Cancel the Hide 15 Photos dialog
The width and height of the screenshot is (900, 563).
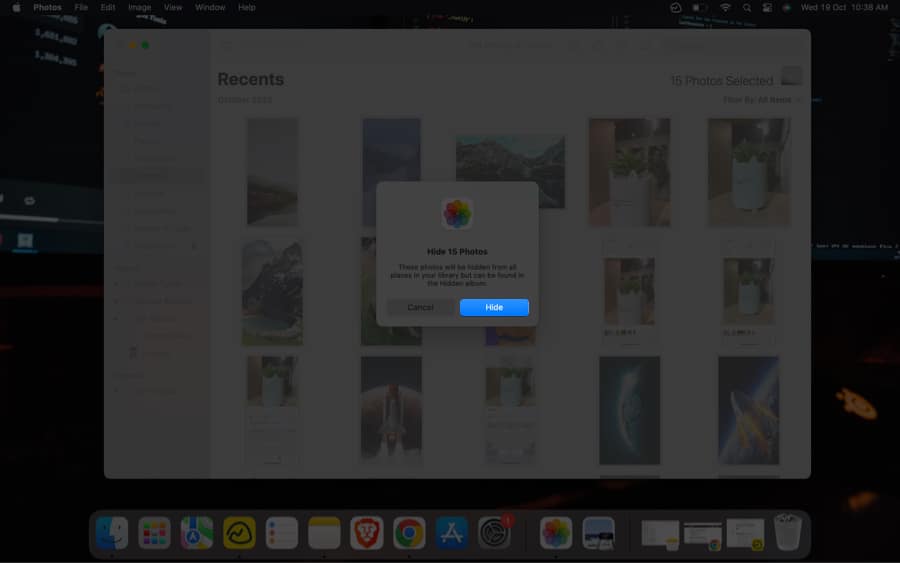(x=420, y=308)
